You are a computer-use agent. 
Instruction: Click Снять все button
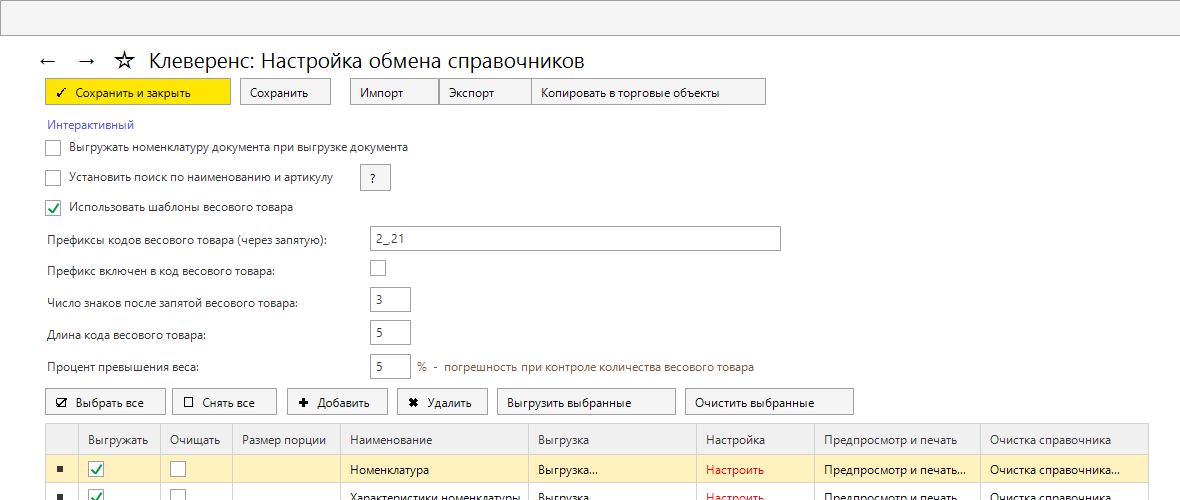[x=224, y=401]
